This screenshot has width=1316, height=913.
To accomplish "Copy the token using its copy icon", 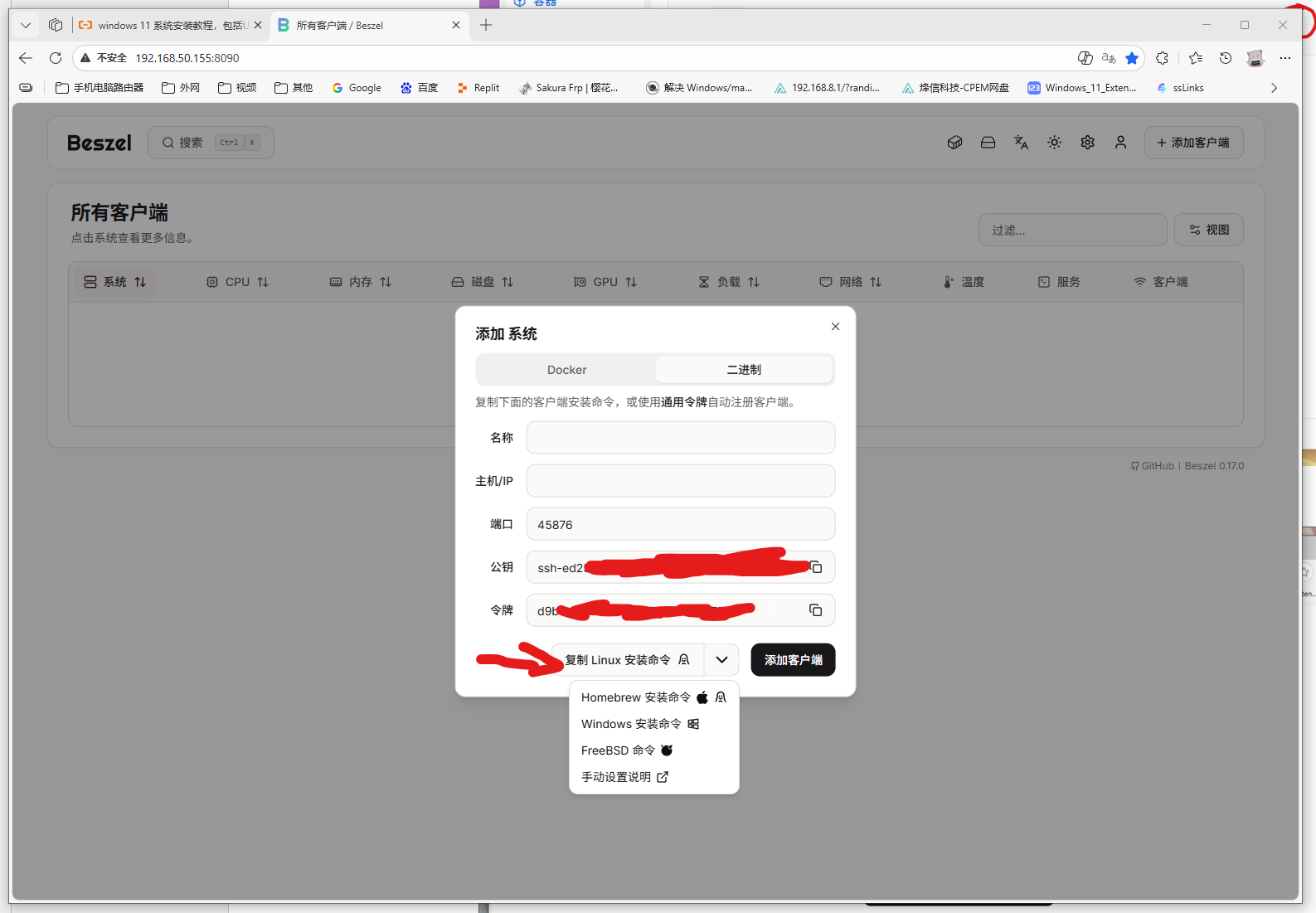I will (816, 610).
